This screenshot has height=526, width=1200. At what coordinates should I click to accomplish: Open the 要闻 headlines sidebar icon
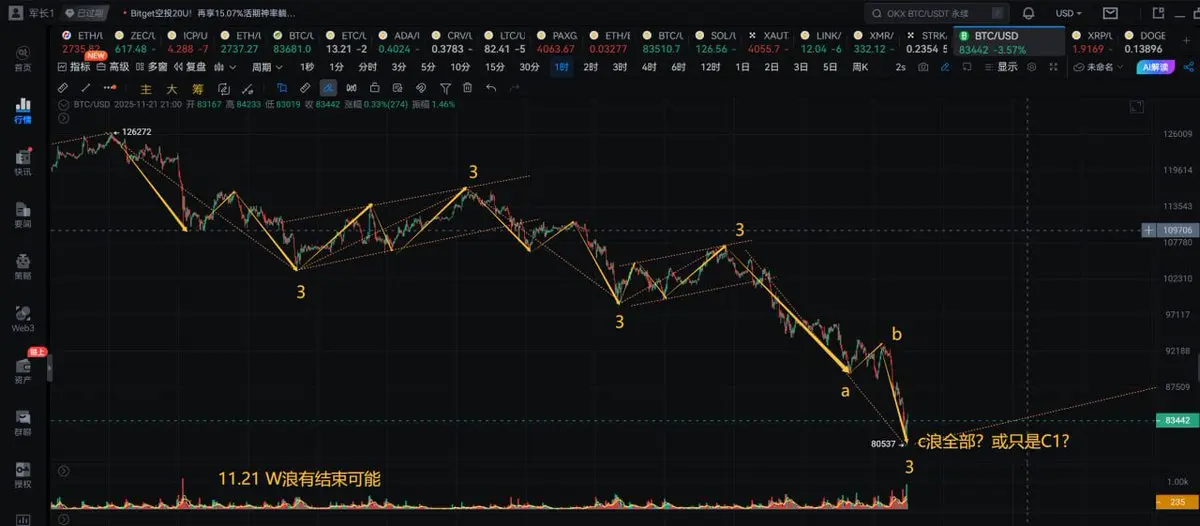coord(21,213)
